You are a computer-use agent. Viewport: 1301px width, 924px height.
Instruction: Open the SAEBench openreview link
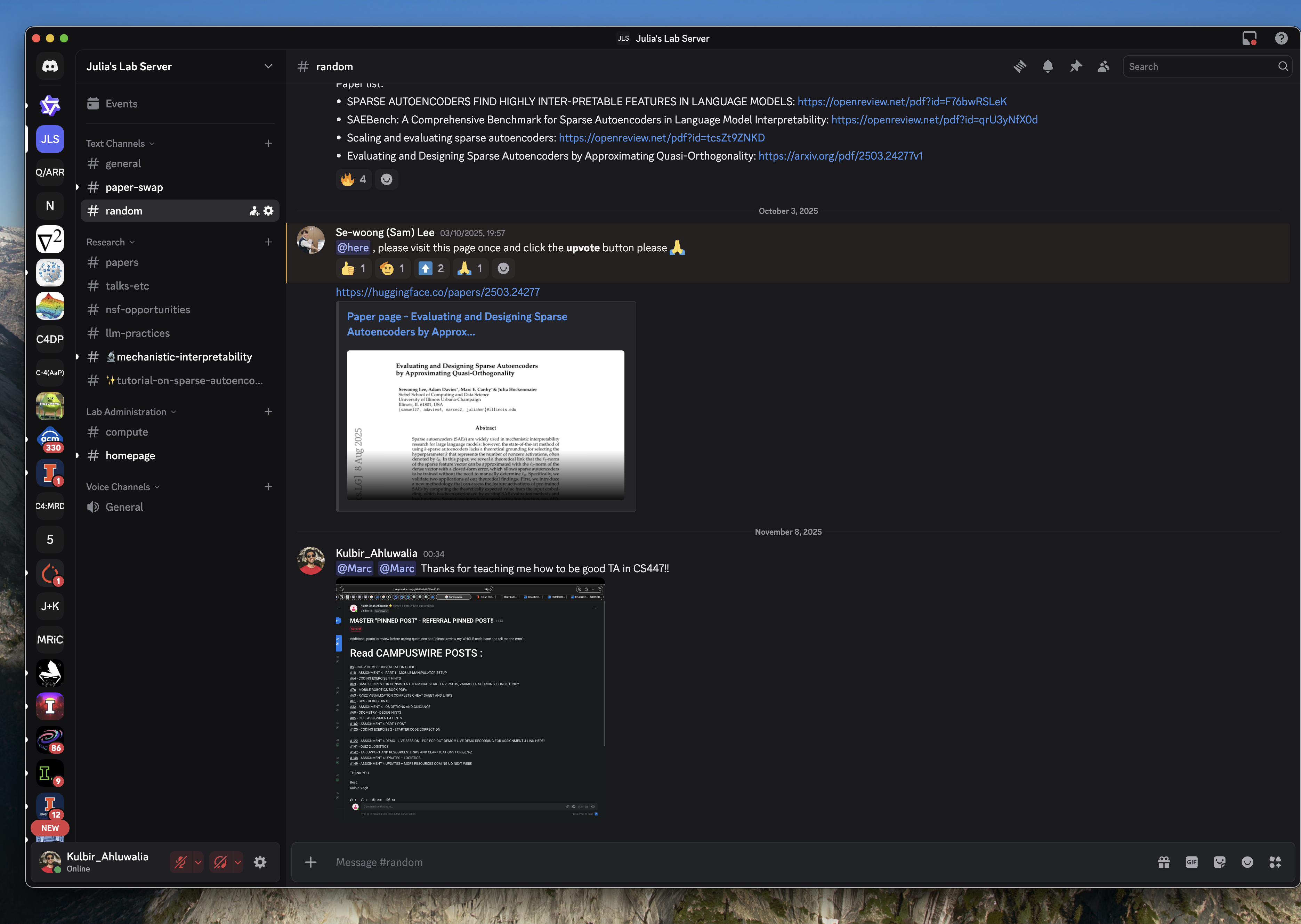click(x=934, y=120)
